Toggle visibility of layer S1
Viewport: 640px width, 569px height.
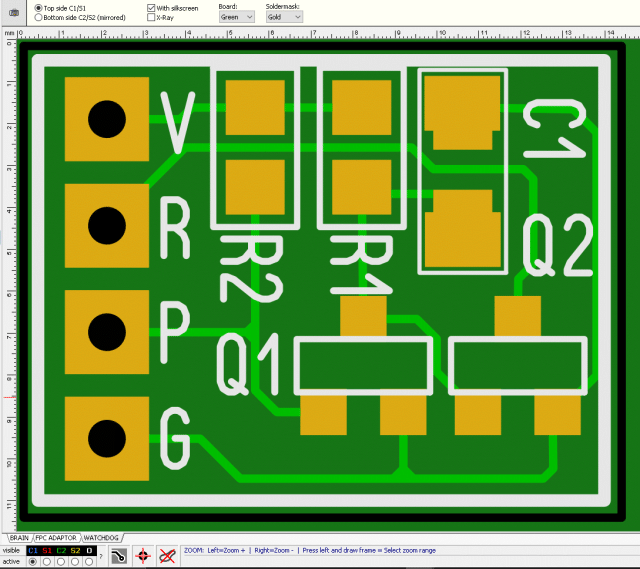click(x=47, y=550)
